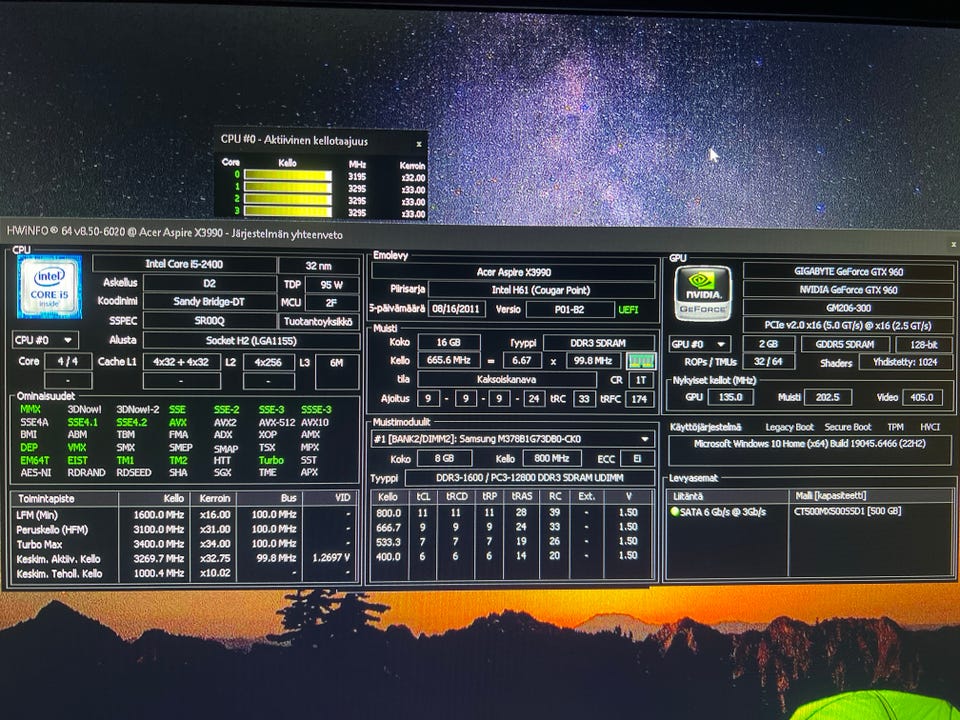Click the Core 3 clock bar
The height and width of the screenshot is (720, 960).
point(288,211)
